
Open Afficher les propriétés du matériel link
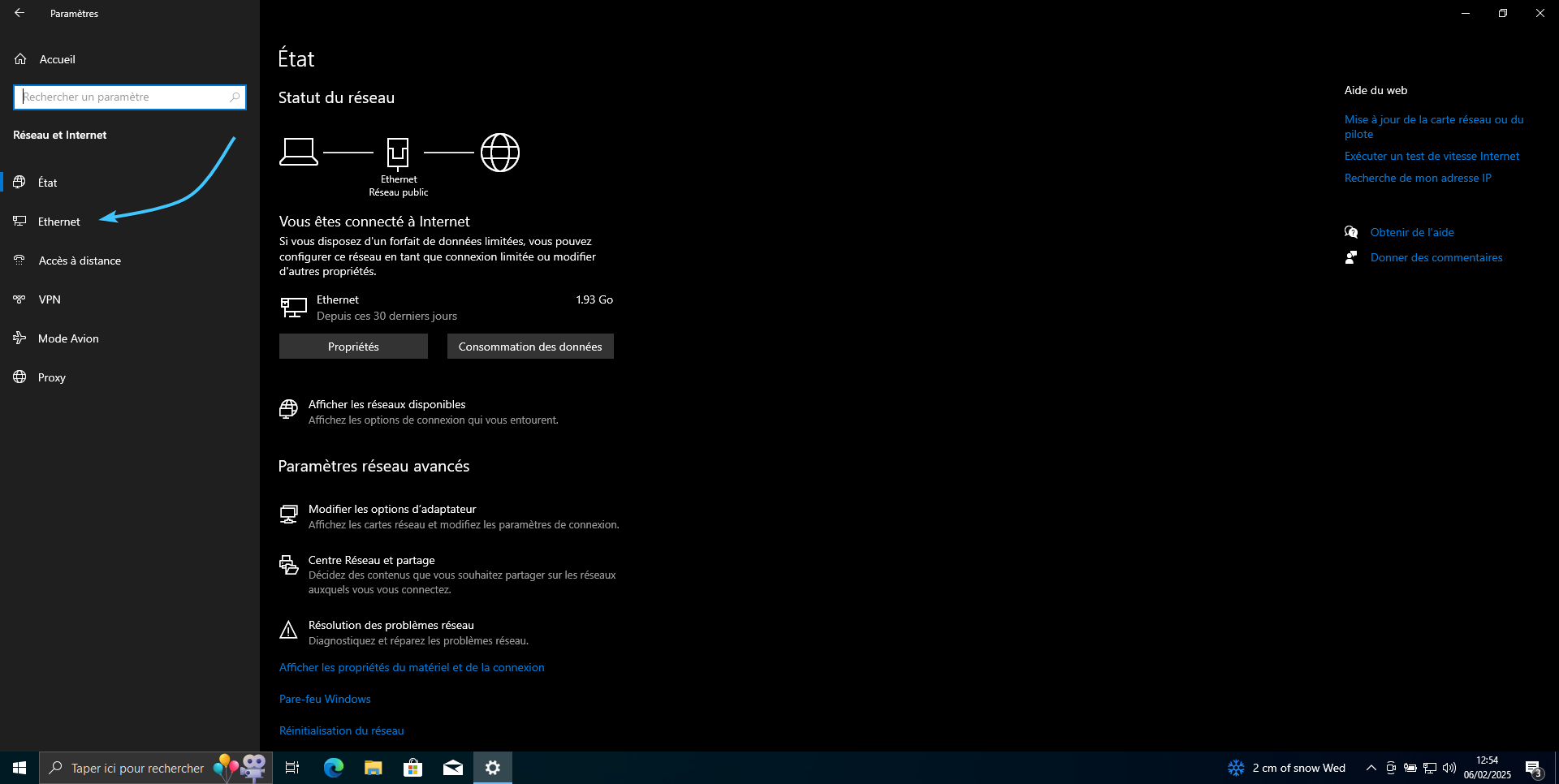412,667
